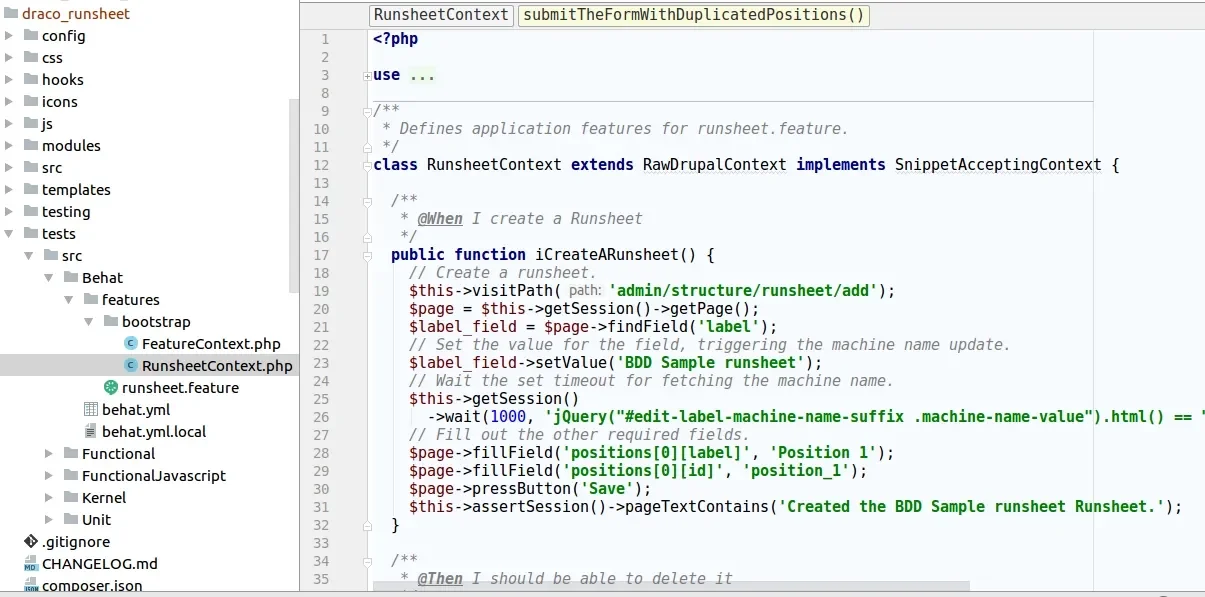
Task: Click the templates folder icon
Action: (30, 189)
